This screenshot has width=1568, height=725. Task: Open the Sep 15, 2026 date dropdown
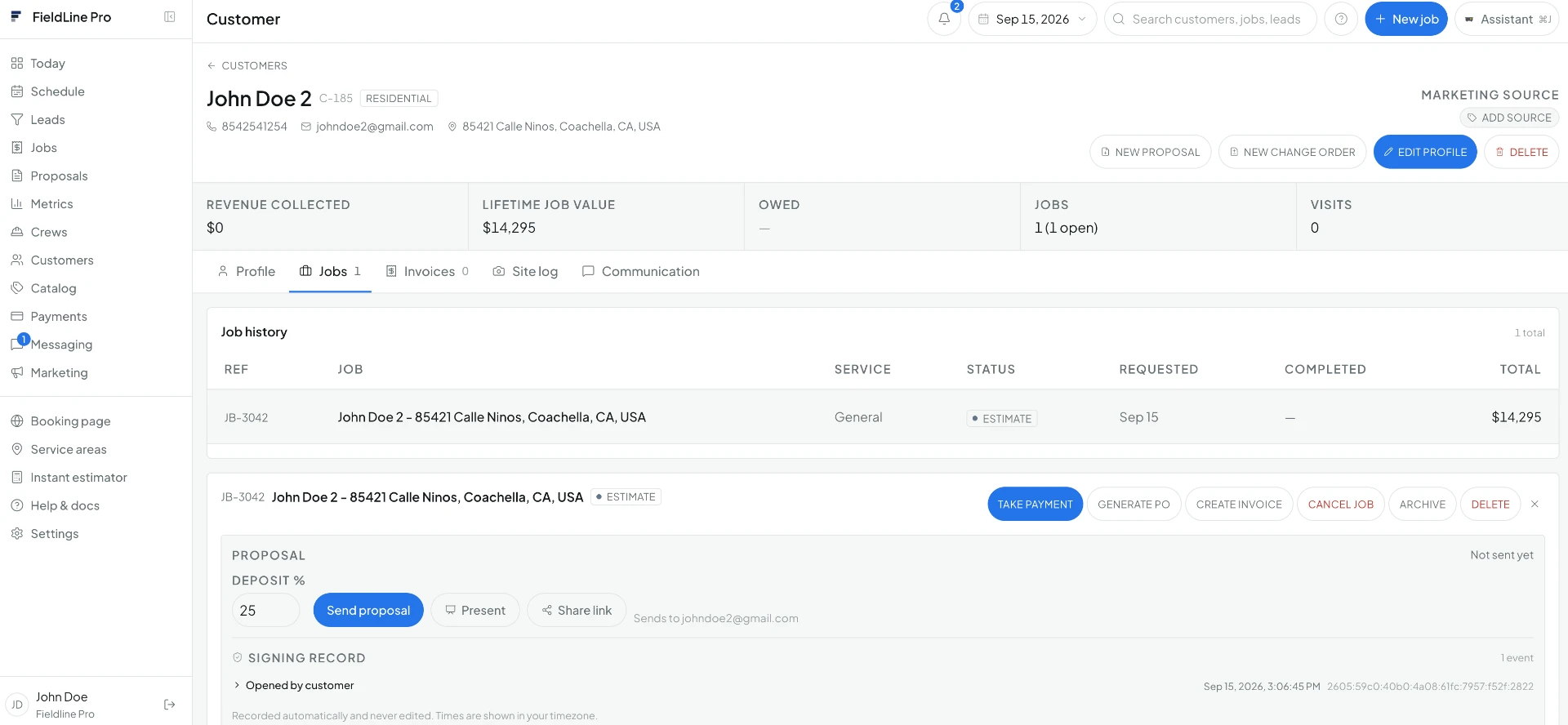[1032, 19]
